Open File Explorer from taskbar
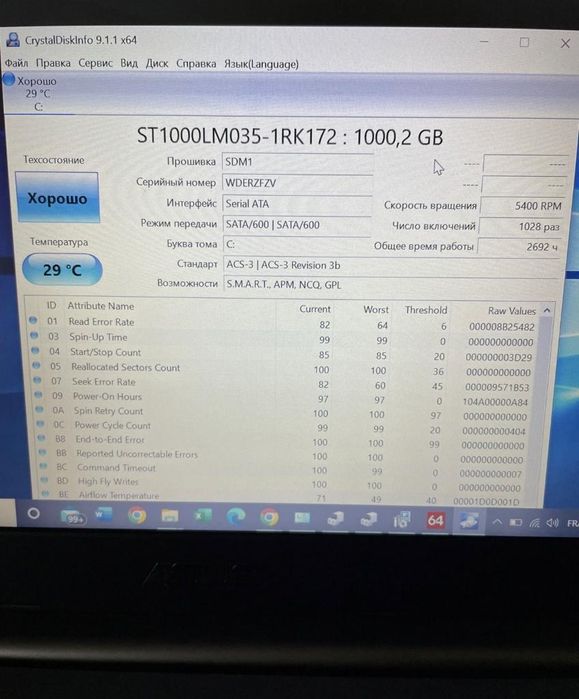Screen dimensions: 579x699 (x=169, y=517)
